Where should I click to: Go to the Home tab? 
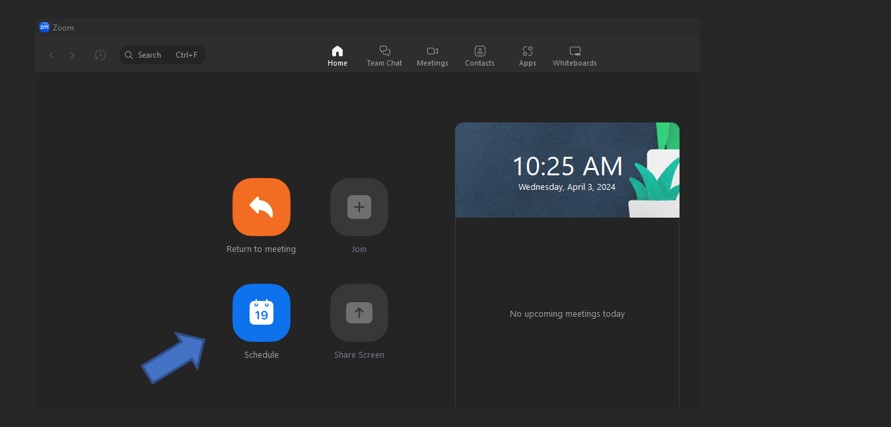click(x=338, y=56)
